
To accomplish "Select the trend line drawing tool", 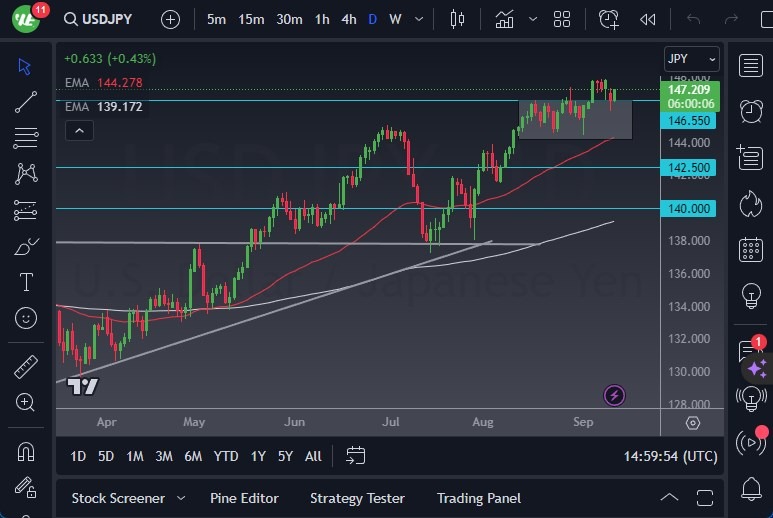I will (x=26, y=101).
